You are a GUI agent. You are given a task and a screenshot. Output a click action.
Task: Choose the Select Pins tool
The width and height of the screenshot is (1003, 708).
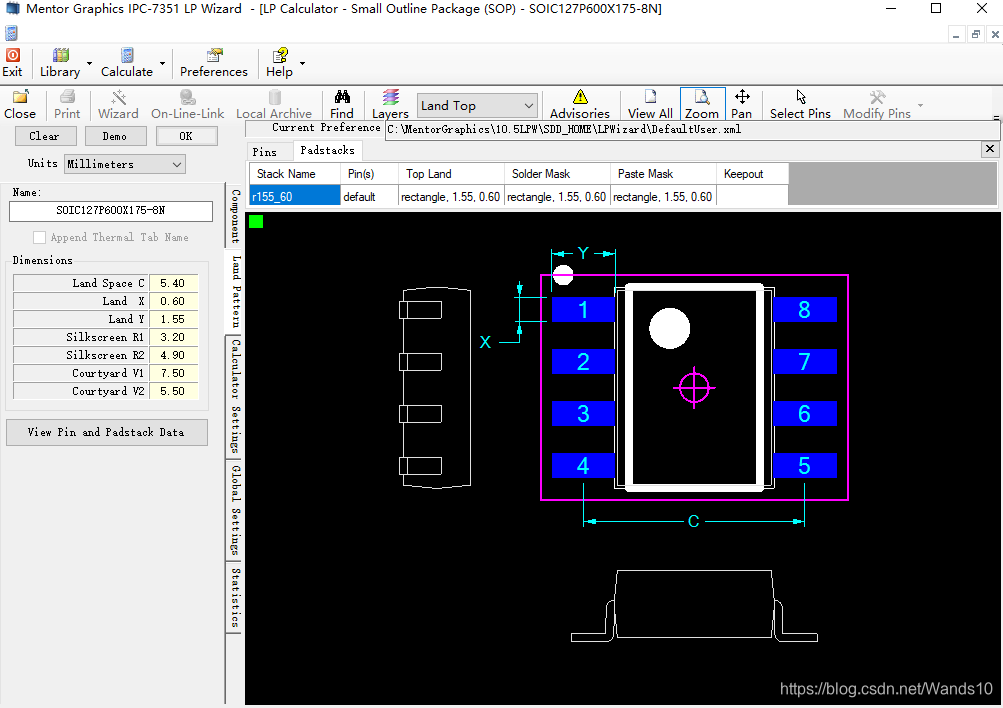[800, 104]
